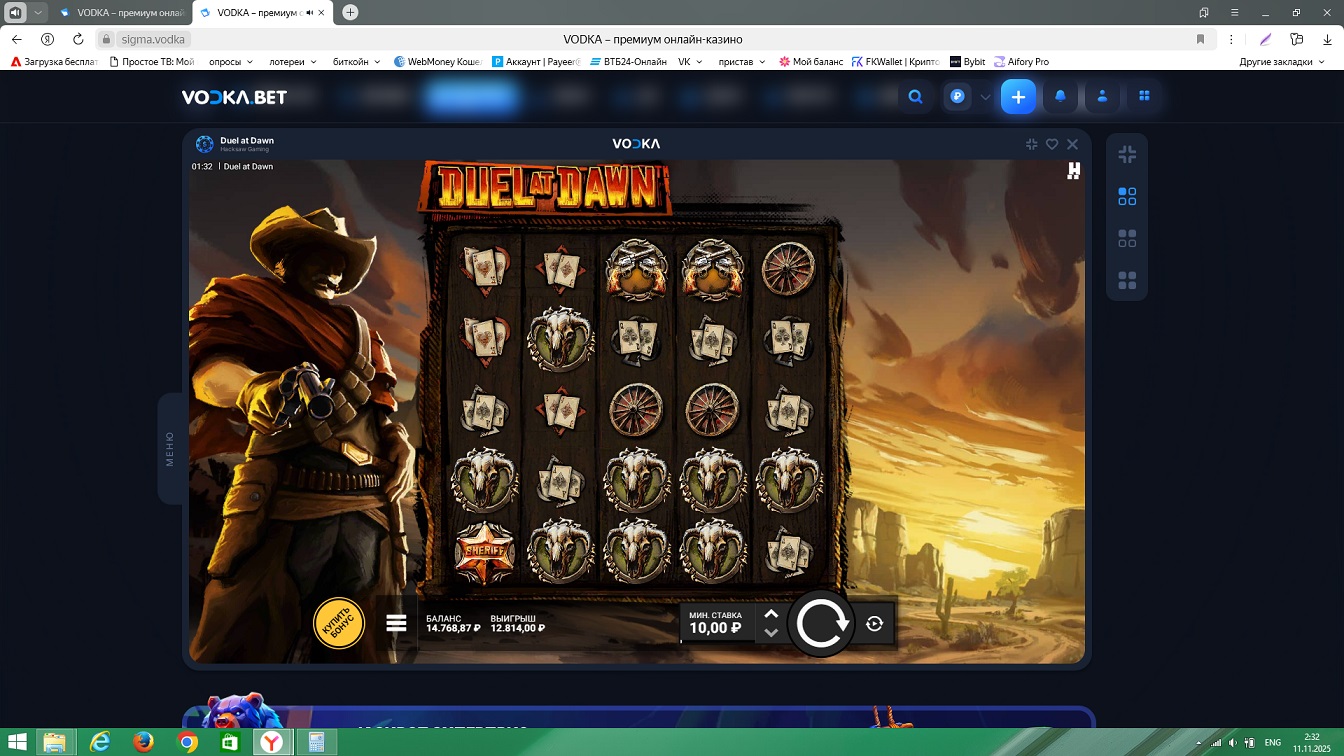Mute the sound on the active tab
The width and height of the screenshot is (1344, 756).
[311, 13]
